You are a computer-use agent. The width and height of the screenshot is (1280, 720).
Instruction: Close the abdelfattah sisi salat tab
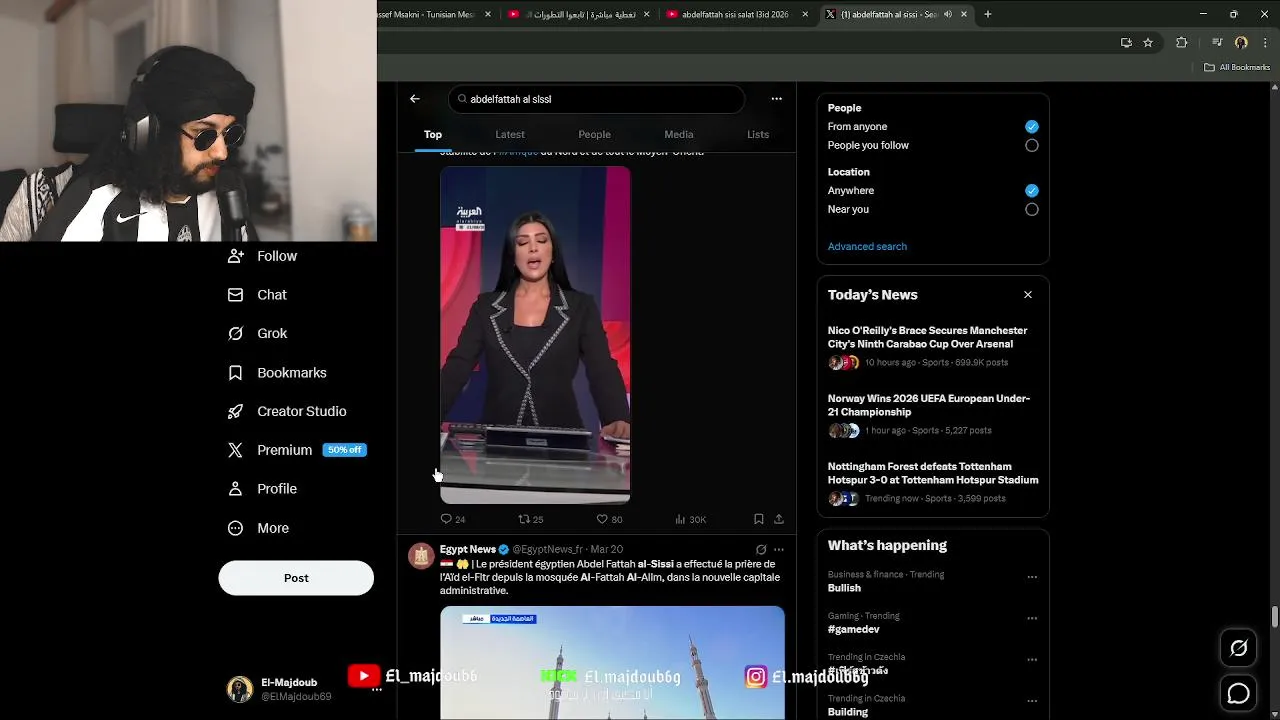[x=805, y=14]
